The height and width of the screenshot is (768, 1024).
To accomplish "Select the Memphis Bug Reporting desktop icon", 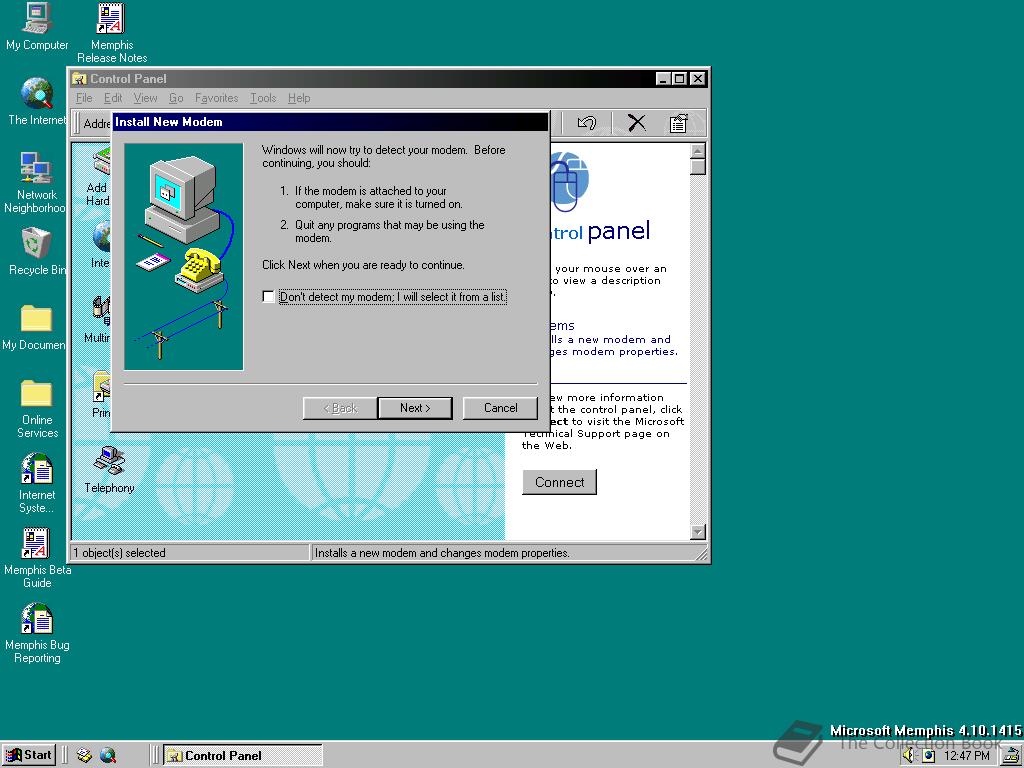I will tap(37, 633).
